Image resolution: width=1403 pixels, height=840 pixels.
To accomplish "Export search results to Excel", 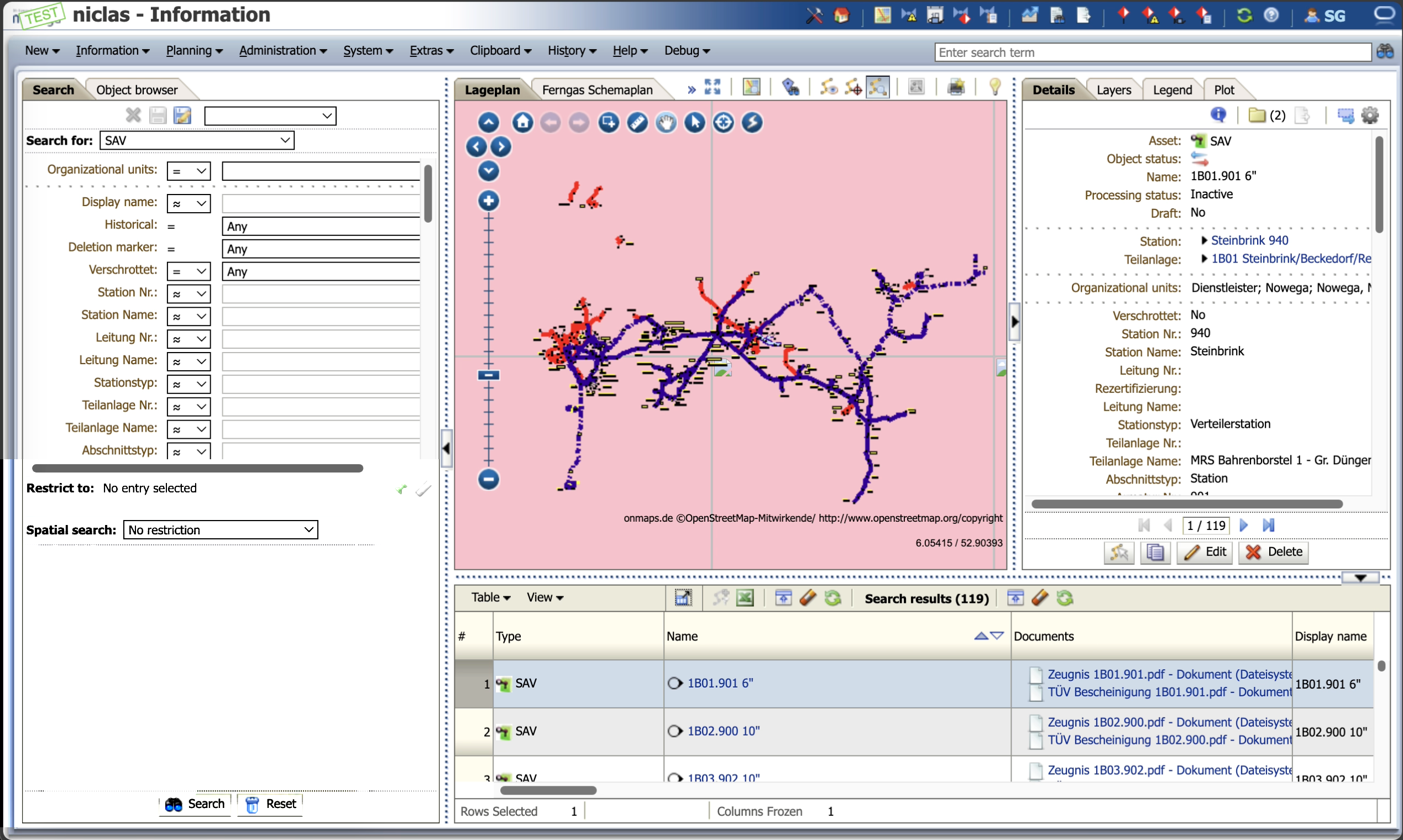I will point(745,599).
